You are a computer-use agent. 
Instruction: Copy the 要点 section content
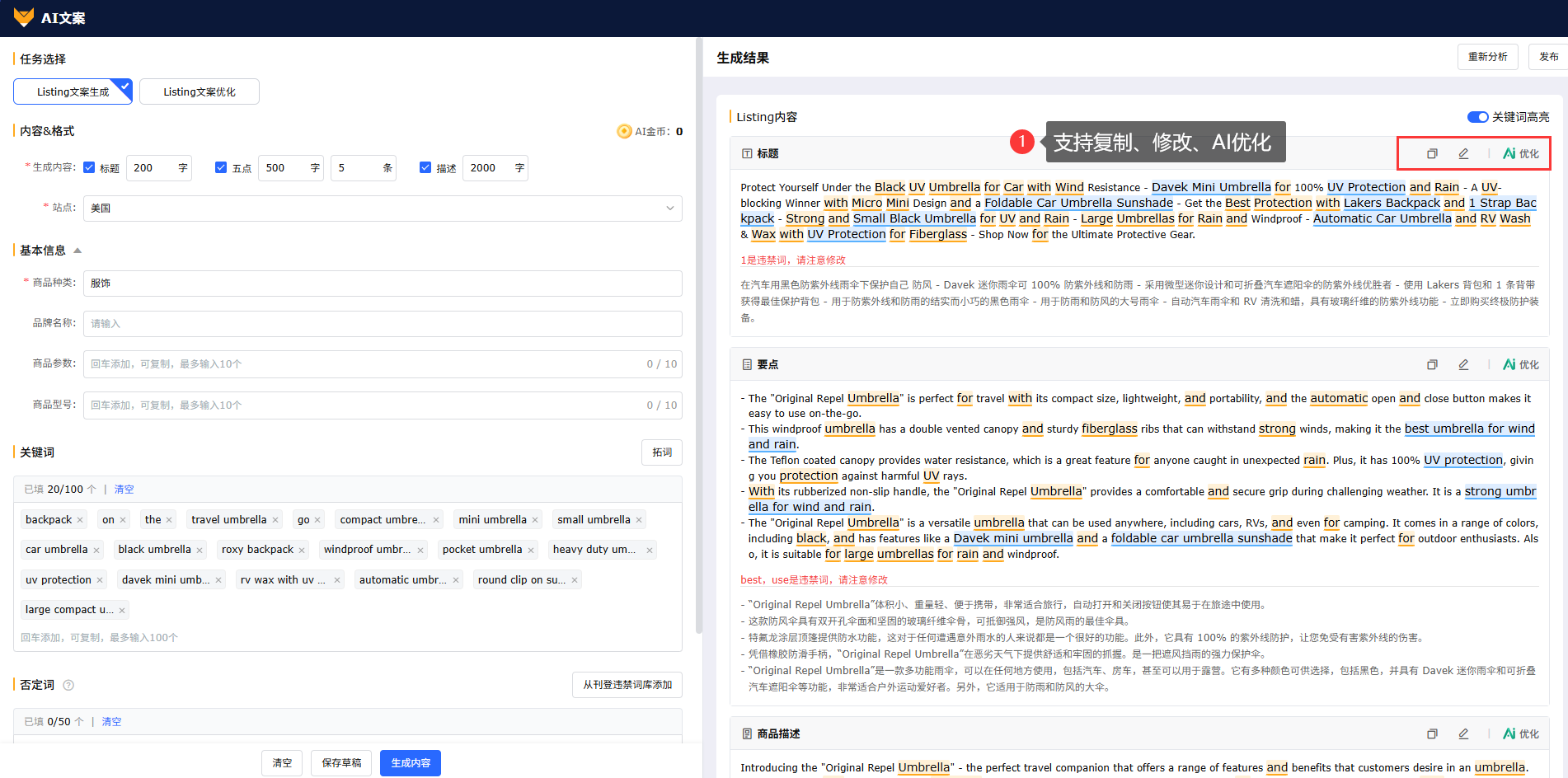1432,365
